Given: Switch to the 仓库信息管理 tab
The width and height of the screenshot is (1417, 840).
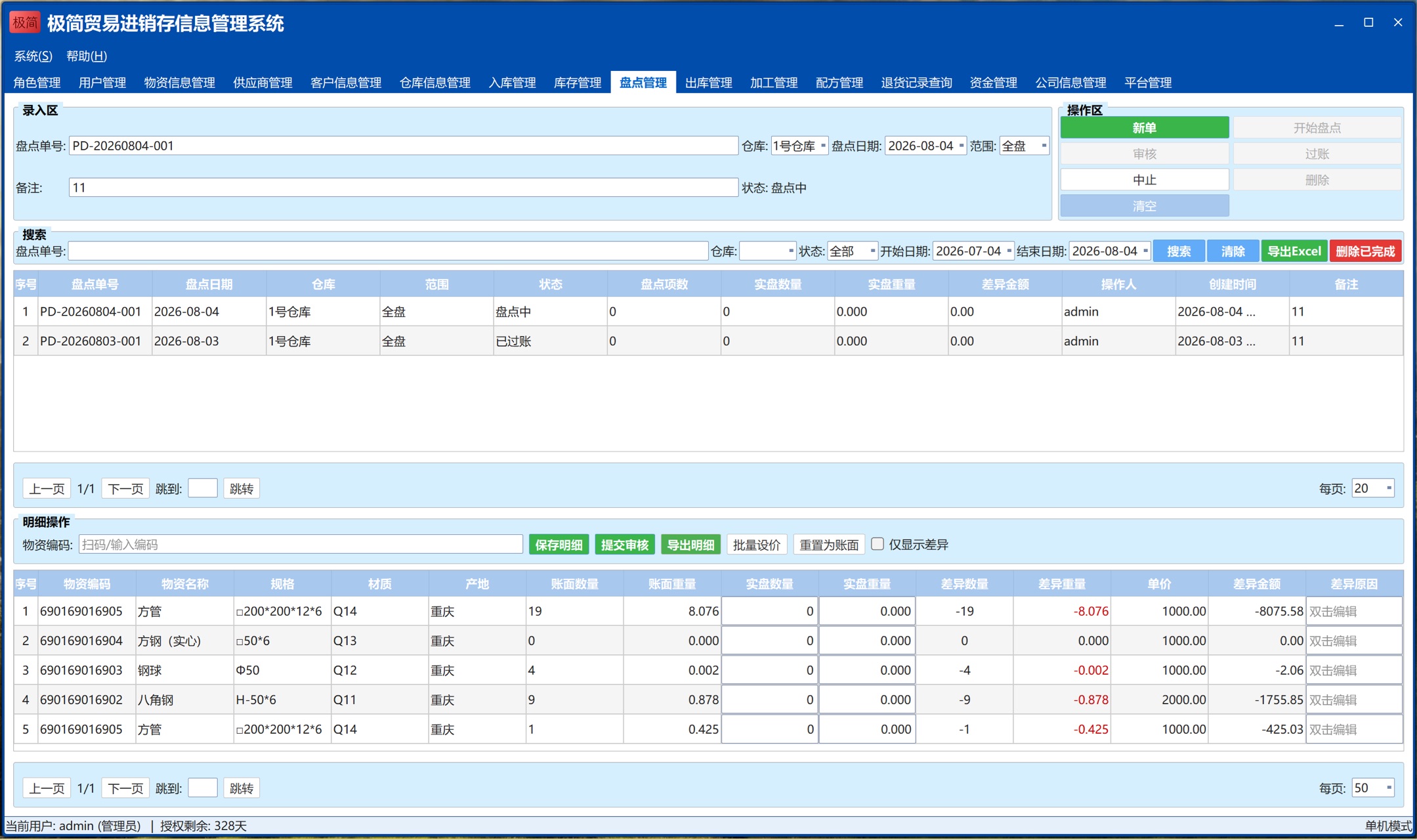Looking at the screenshot, I should tap(435, 83).
